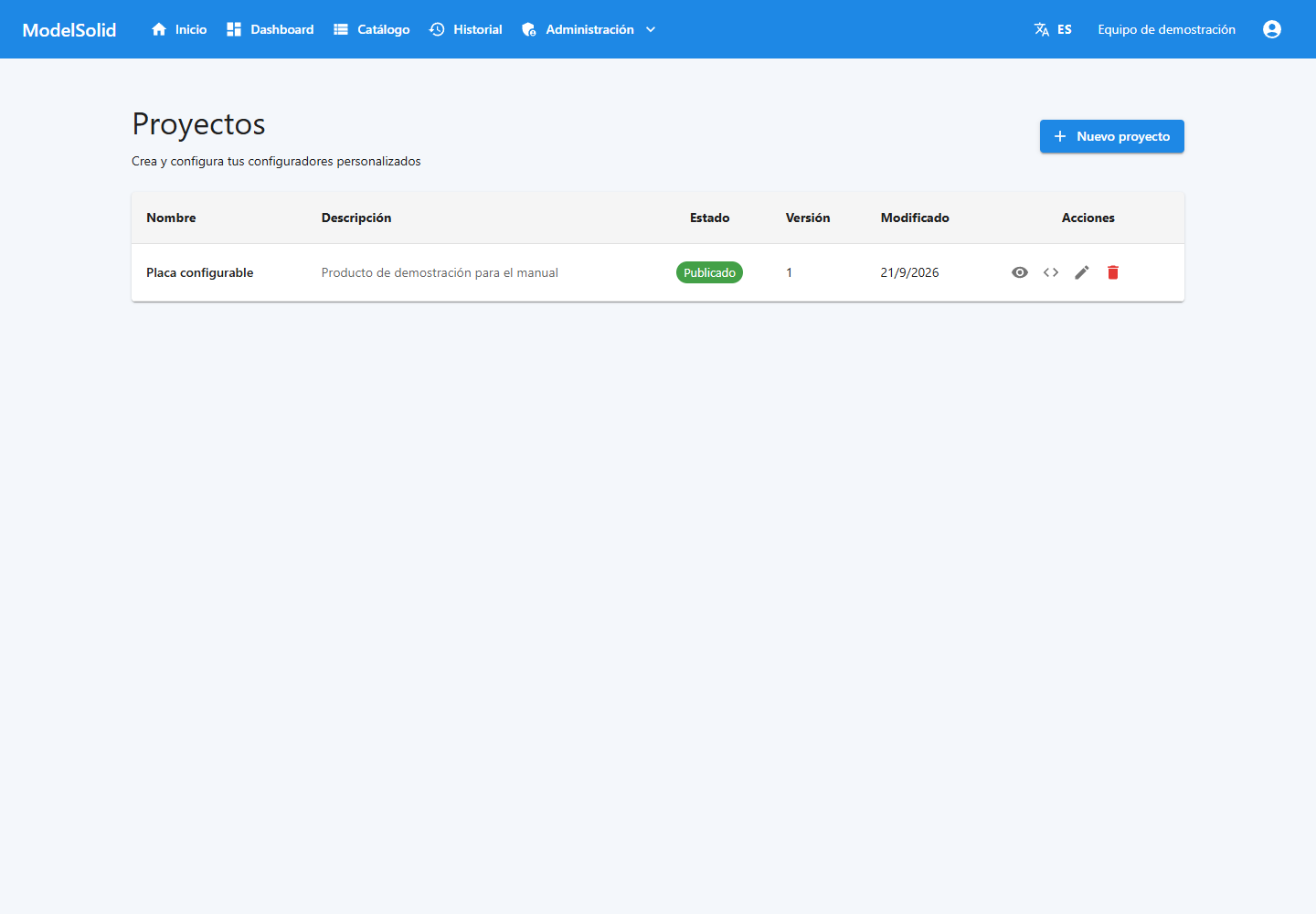Click the ES language code
The width and height of the screenshot is (1316, 914).
pyautogui.click(x=1065, y=29)
